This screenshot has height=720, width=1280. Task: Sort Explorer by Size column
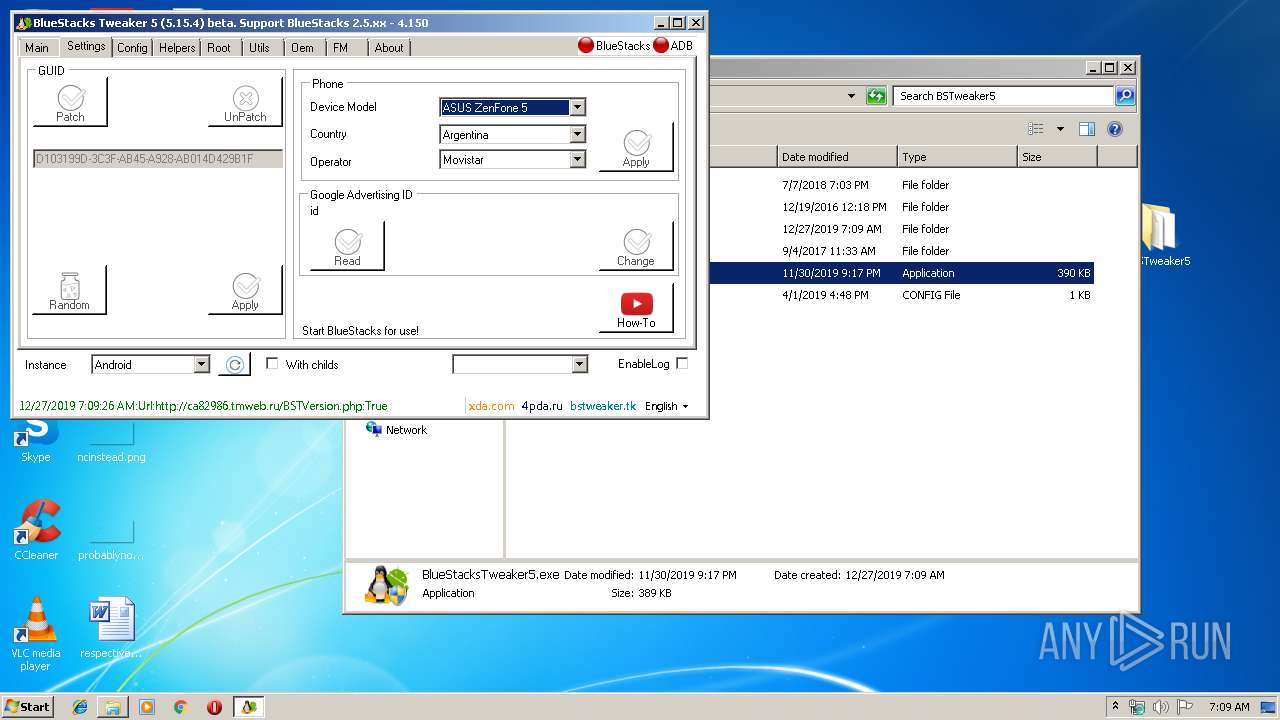click(1057, 157)
